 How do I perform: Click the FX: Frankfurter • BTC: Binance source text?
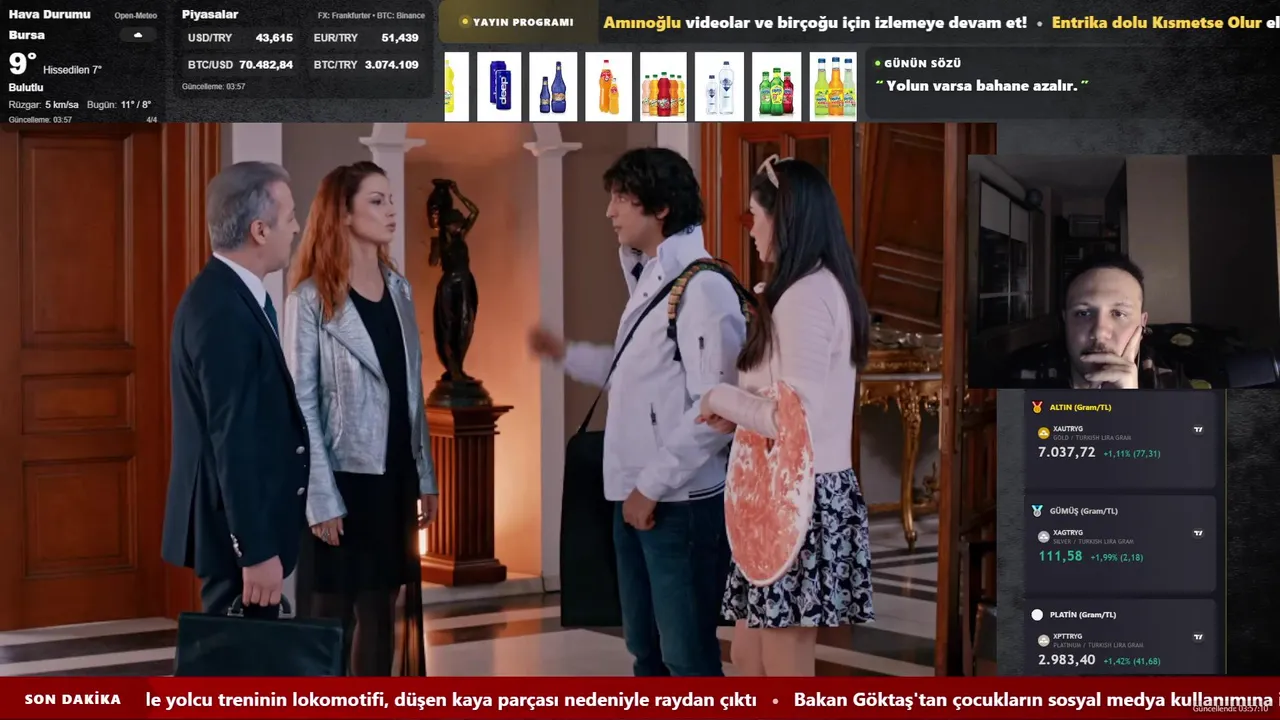(371, 16)
